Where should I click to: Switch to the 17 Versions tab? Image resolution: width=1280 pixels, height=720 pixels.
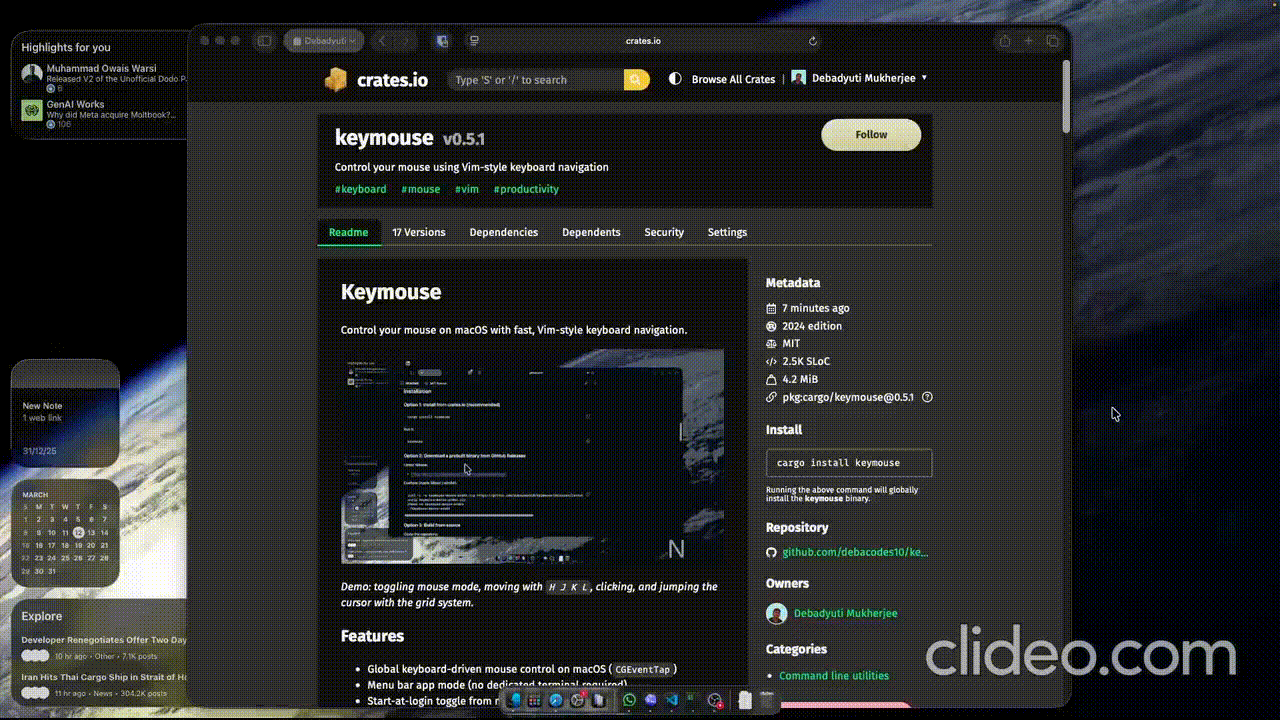[x=418, y=232]
